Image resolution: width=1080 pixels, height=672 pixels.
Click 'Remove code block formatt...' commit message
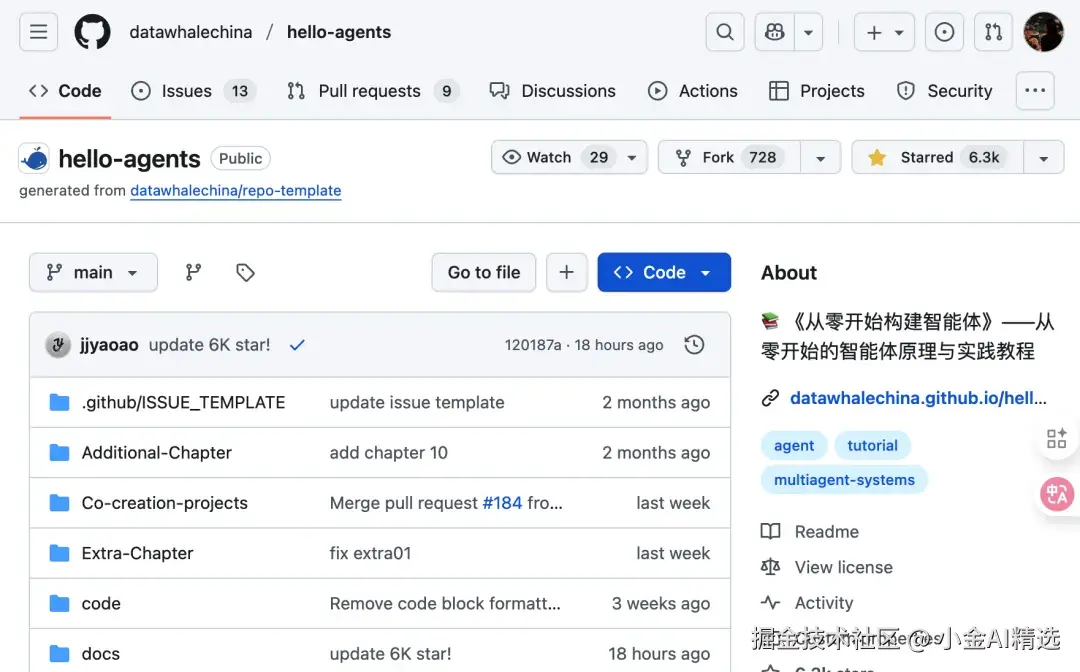point(445,603)
